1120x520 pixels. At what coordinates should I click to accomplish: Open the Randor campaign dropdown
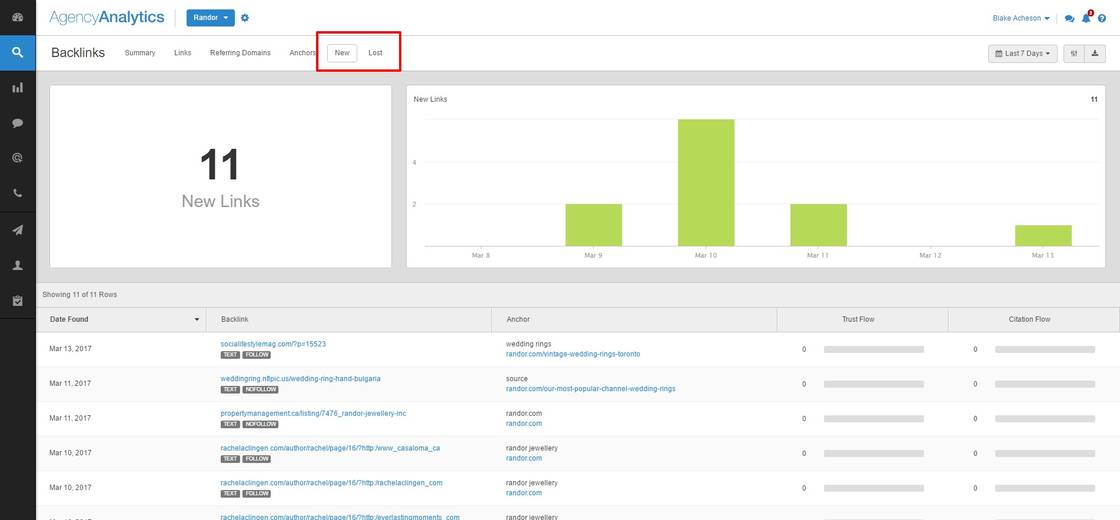[x=211, y=18]
